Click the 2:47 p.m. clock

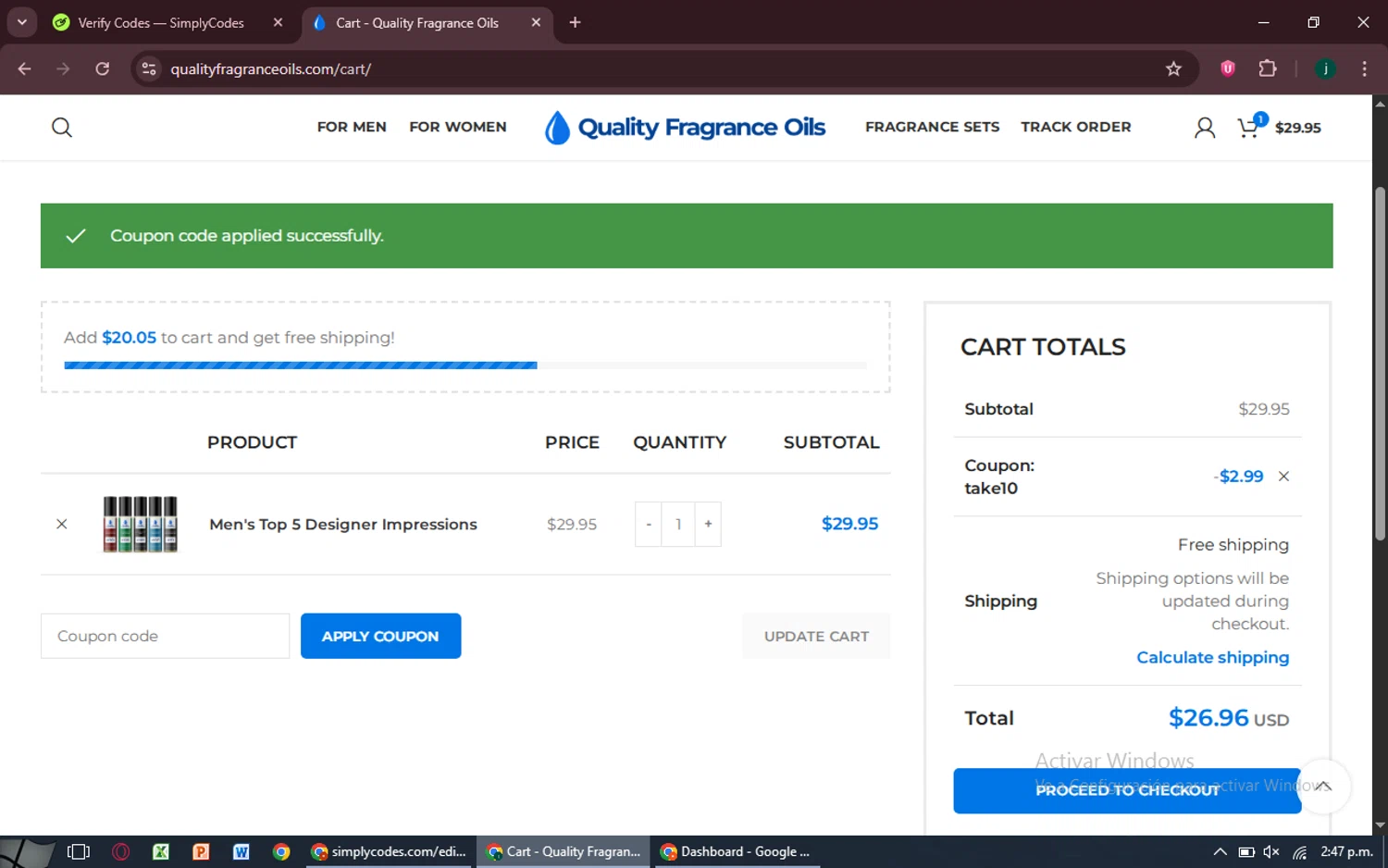point(1346,851)
